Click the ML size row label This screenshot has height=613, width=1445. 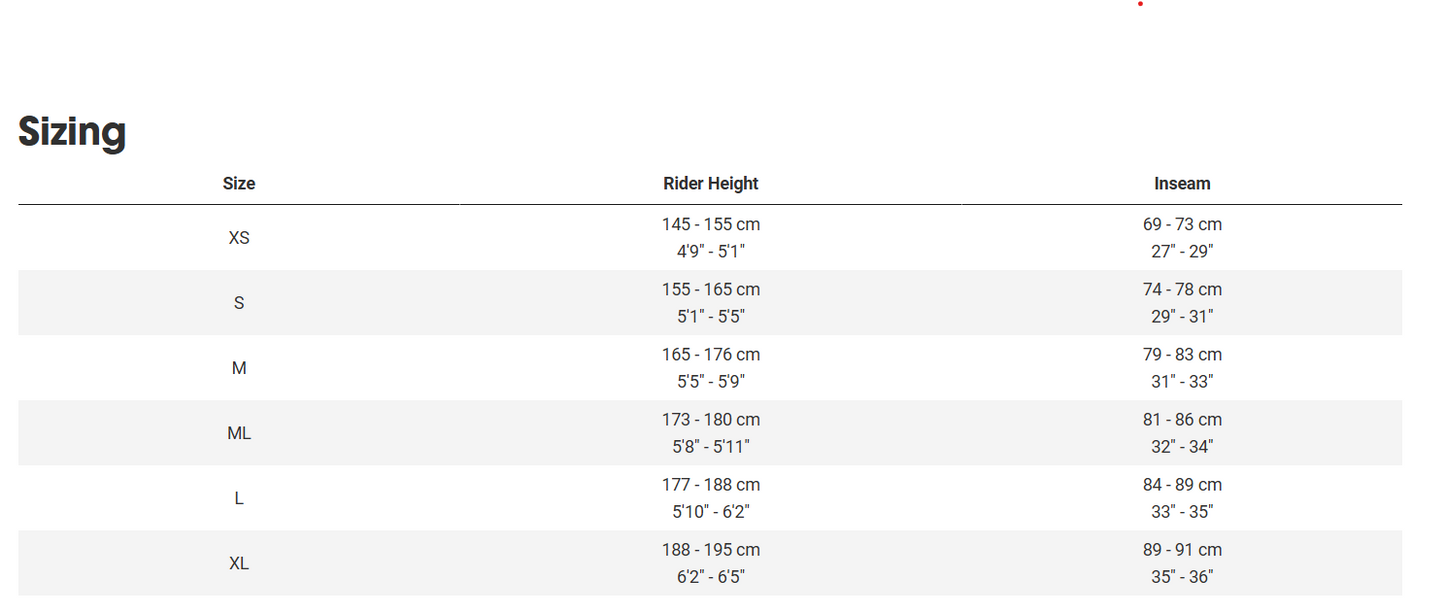(x=239, y=433)
